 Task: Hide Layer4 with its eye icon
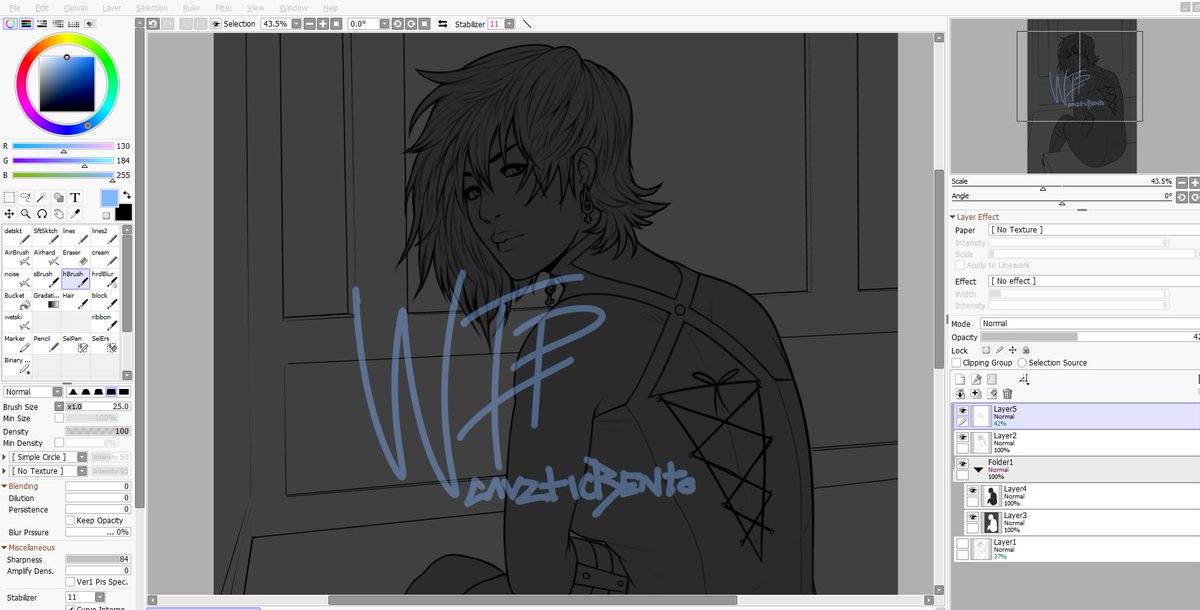pos(973,492)
